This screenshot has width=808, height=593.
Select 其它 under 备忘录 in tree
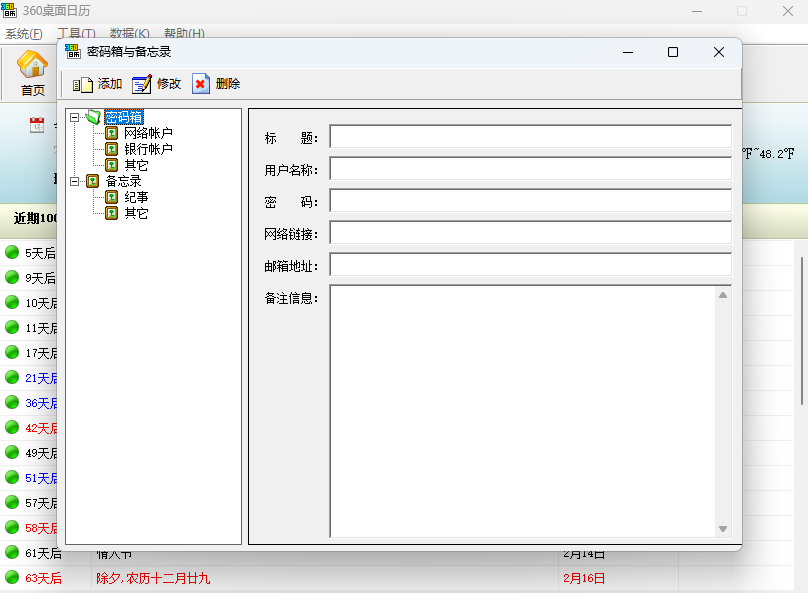(136, 214)
